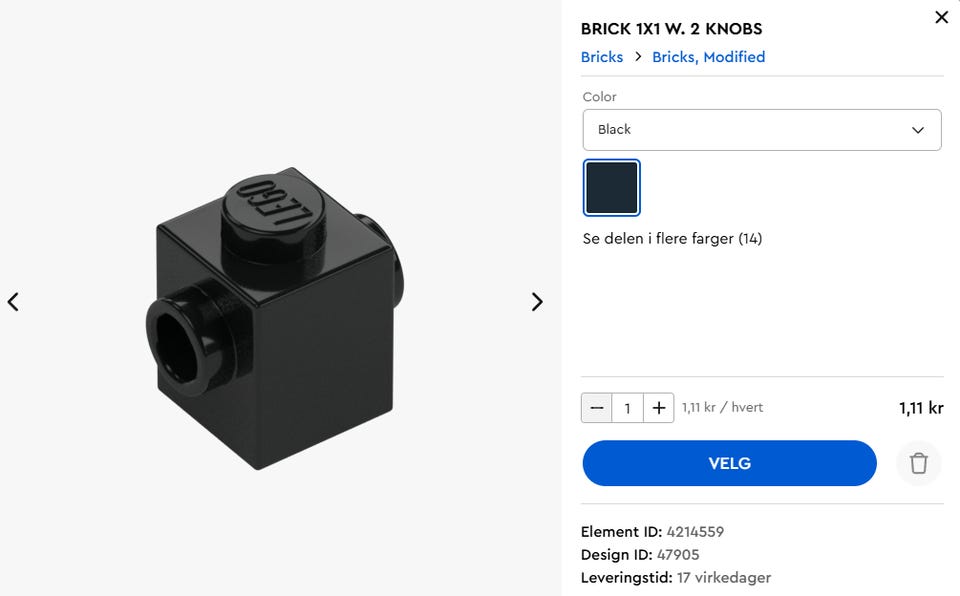The width and height of the screenshot is (960, 596).
Task: Show the next product image
Action: pyautogui.click(x=537, y=301)
